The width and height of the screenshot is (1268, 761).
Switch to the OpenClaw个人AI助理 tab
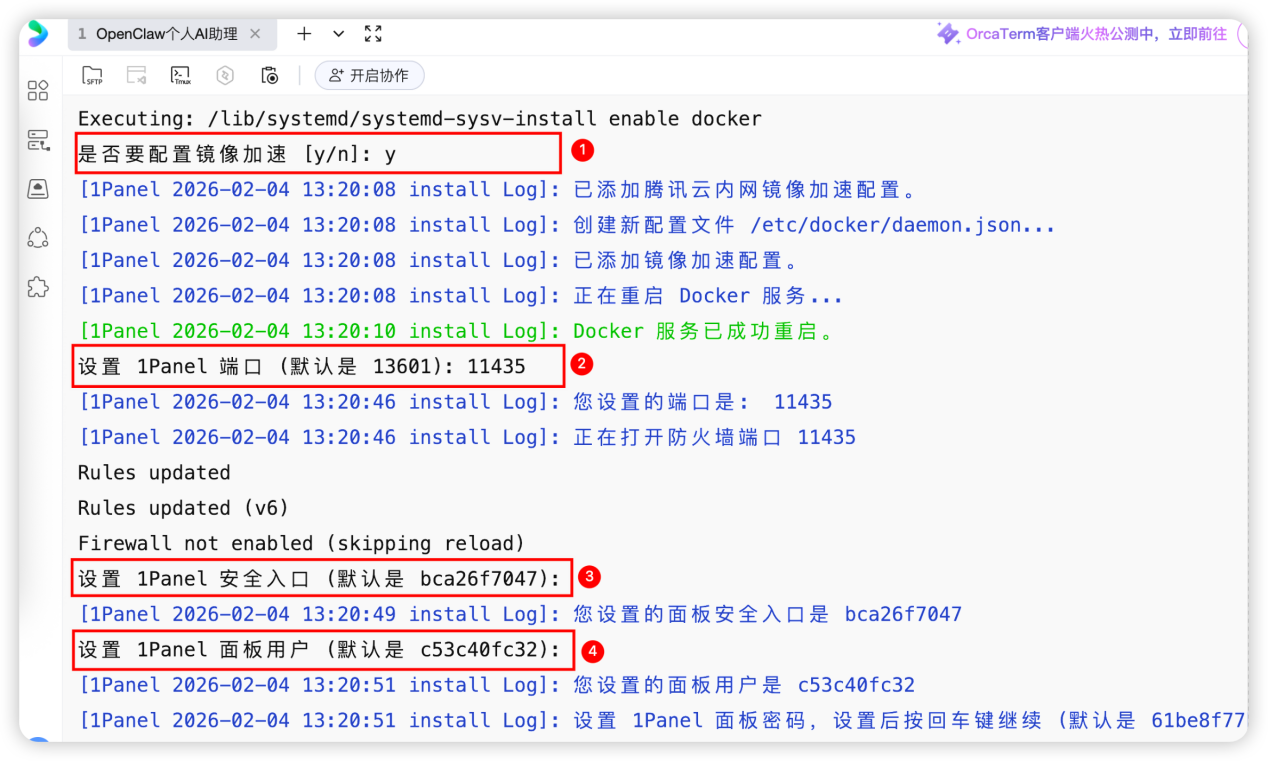point(165,33)
